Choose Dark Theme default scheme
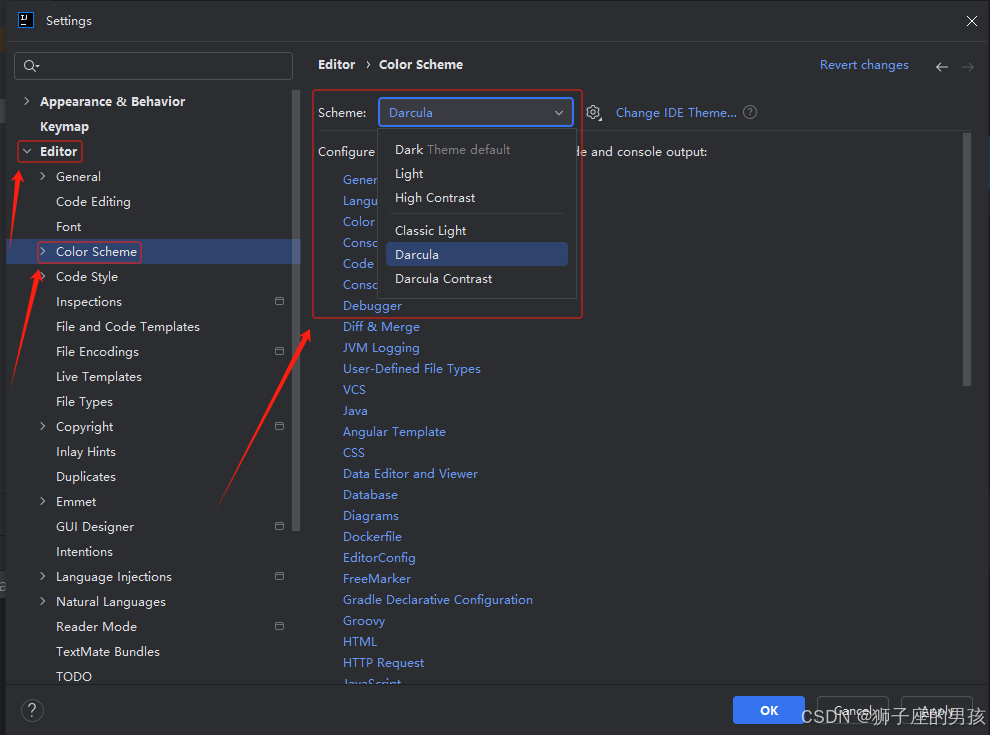This screenshot has height=735, width=990. click(x=477, y=150)
